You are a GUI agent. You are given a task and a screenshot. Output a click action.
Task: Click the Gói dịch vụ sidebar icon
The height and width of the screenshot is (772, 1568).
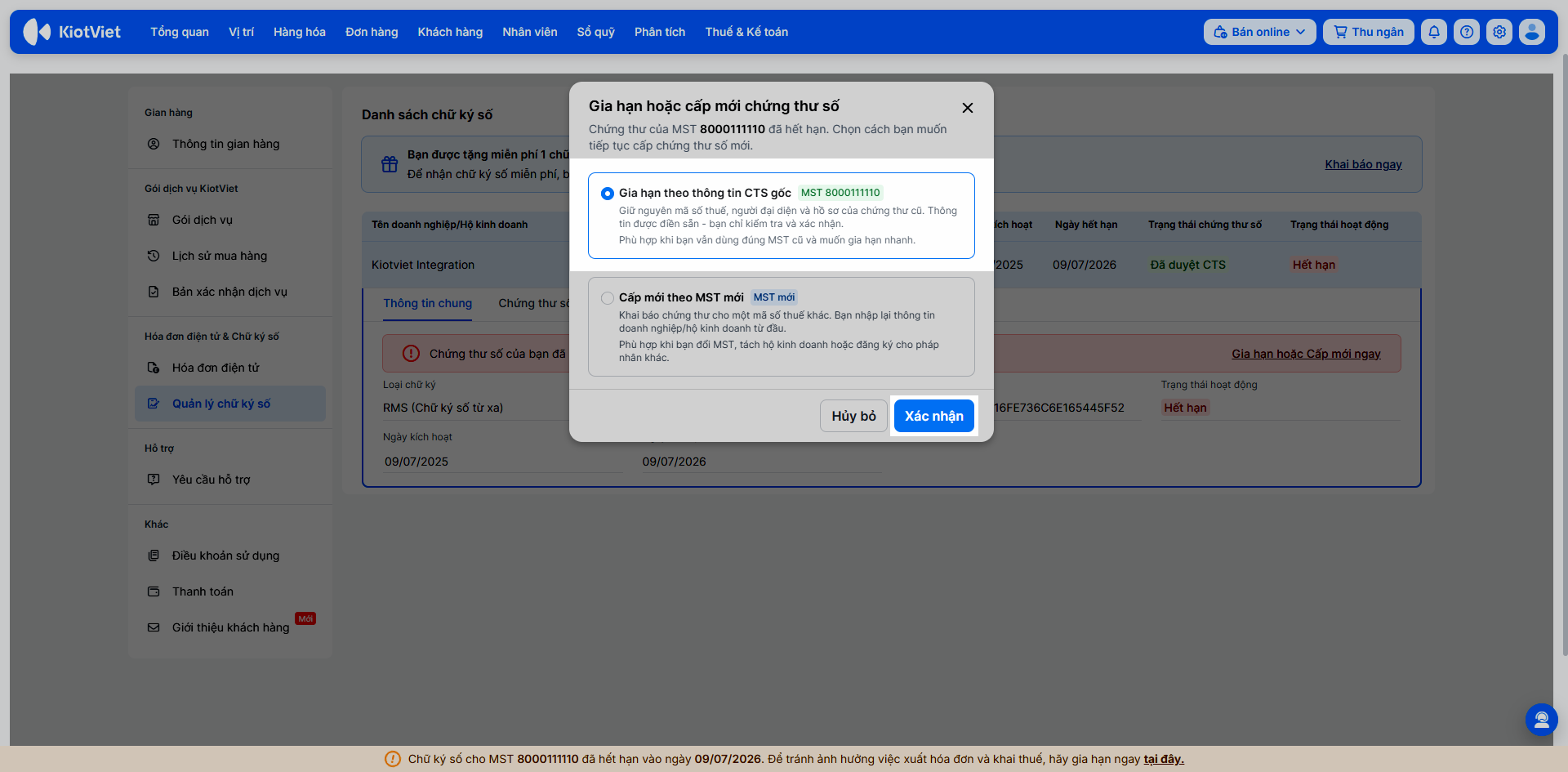(154, 220)
